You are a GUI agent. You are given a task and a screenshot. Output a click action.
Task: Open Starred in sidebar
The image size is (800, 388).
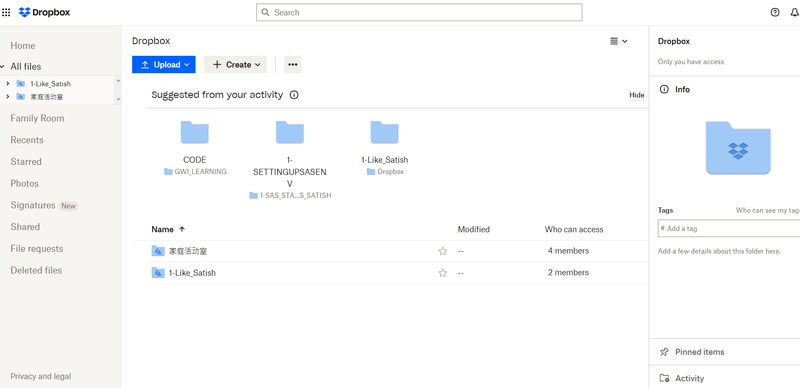point(26,162)
